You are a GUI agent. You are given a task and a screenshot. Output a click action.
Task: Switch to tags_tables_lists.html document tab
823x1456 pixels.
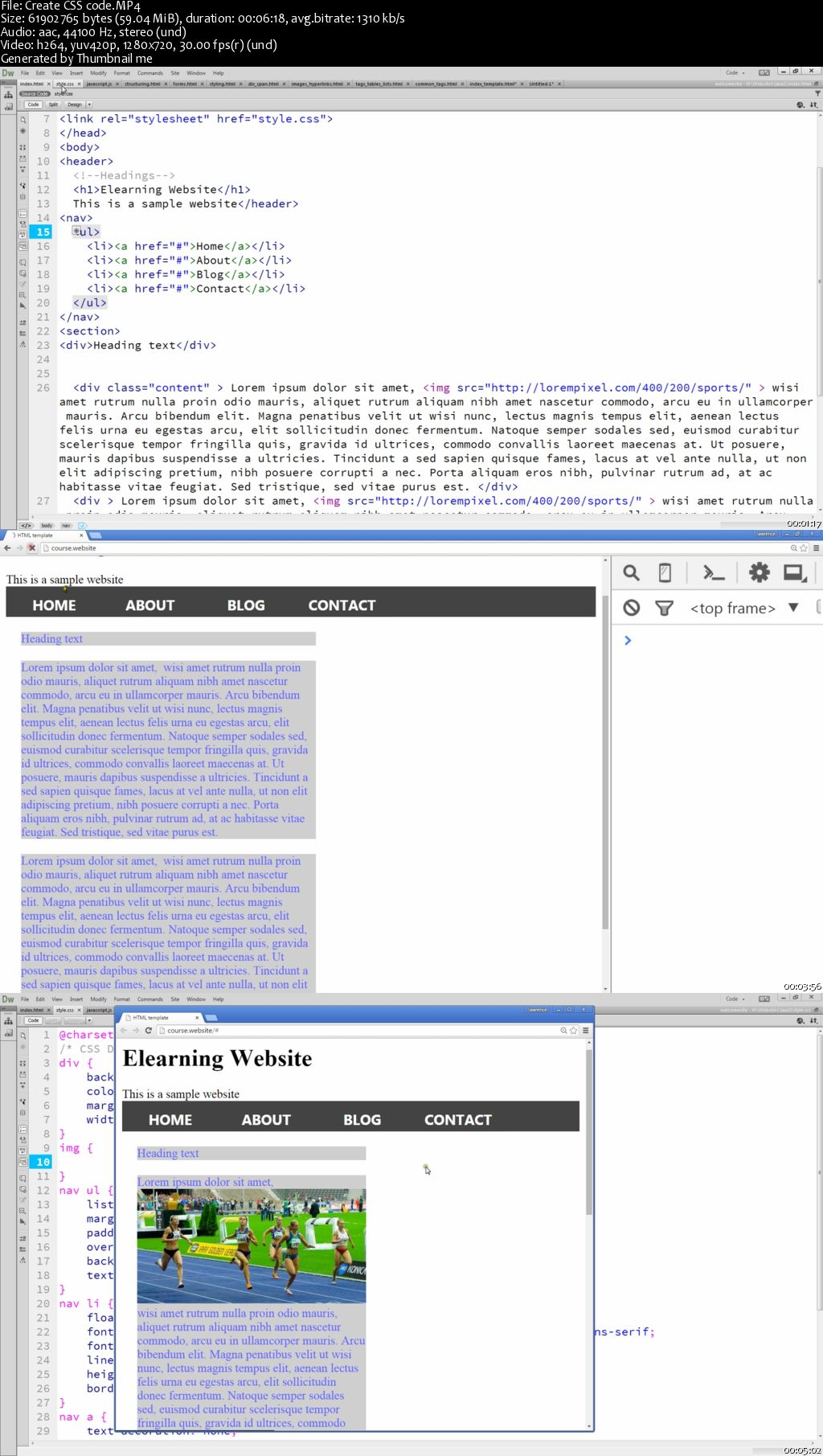point(379,84)
